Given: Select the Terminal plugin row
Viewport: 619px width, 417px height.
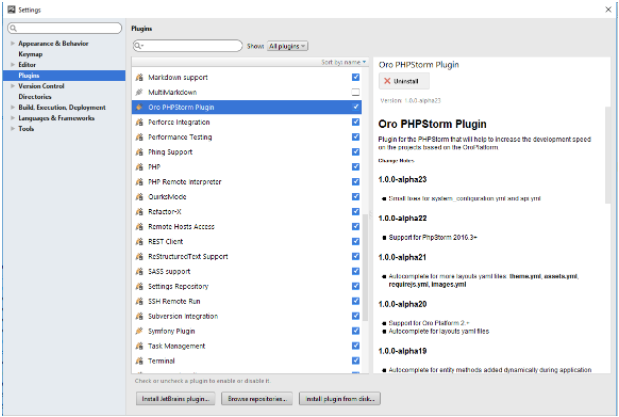Looking at the screenshot, I should point(246,361).
